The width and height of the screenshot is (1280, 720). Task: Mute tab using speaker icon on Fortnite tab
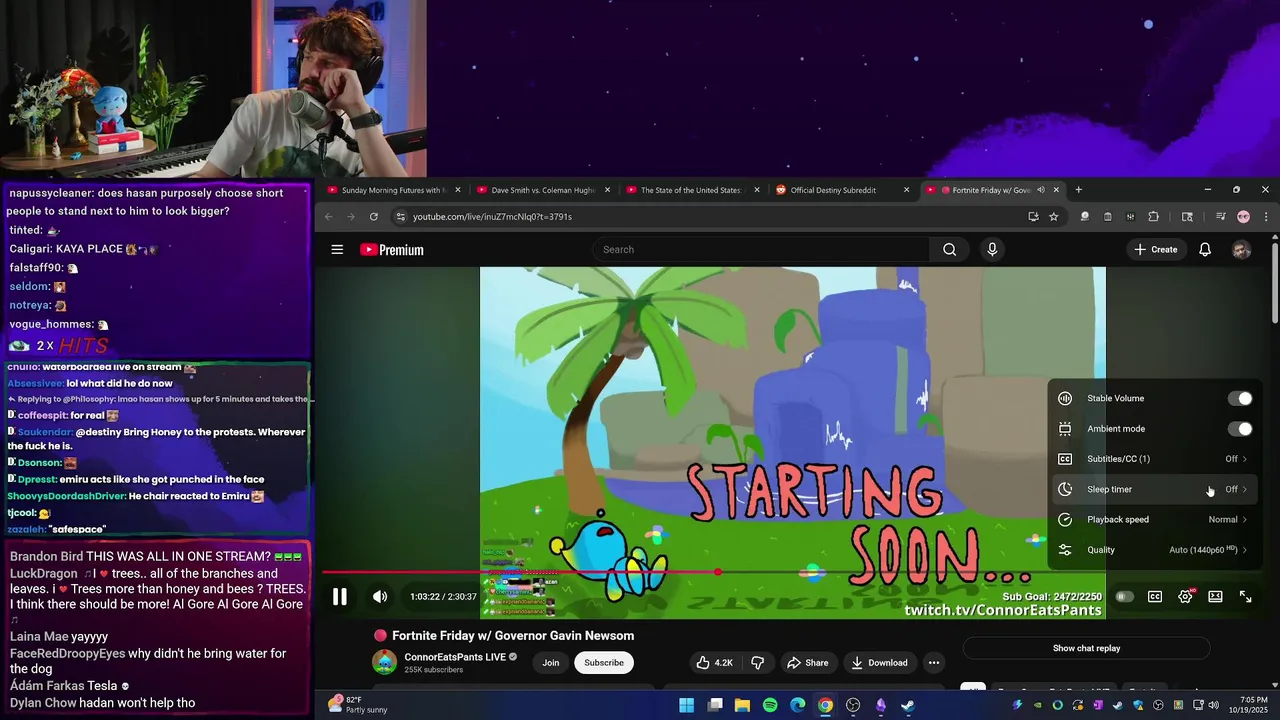[1041, 190]
